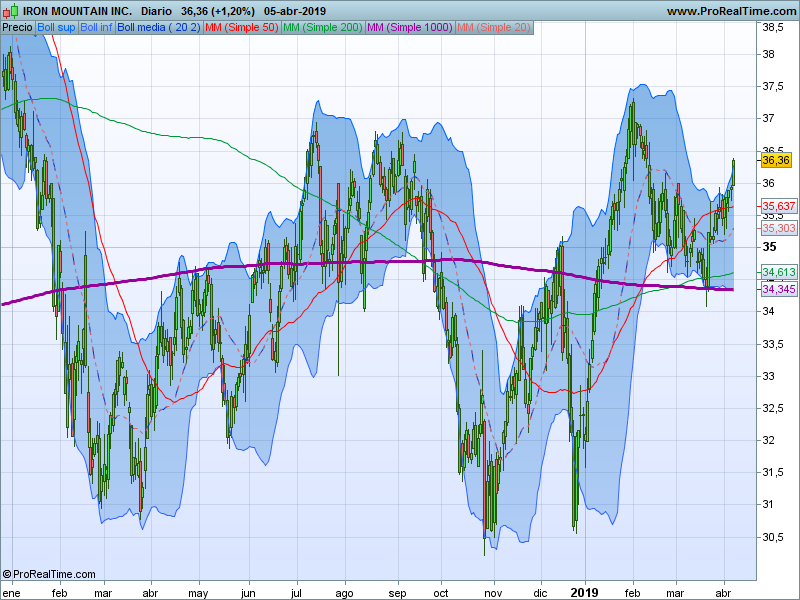Click the IRON MOUNTAIN INC. title text
Image resolution: width=800 pixels, height=600 pixels.
(77, 11)
